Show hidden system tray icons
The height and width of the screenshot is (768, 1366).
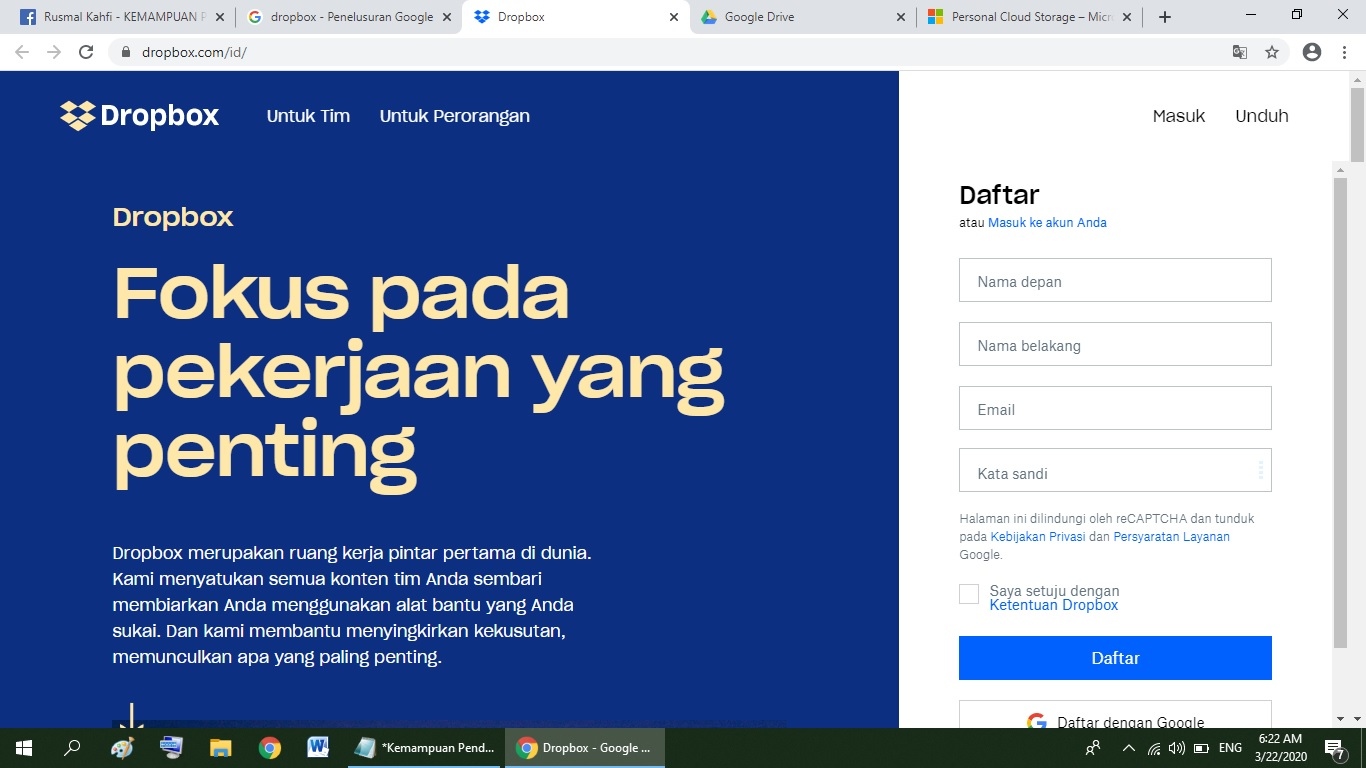coord(1129,748)
